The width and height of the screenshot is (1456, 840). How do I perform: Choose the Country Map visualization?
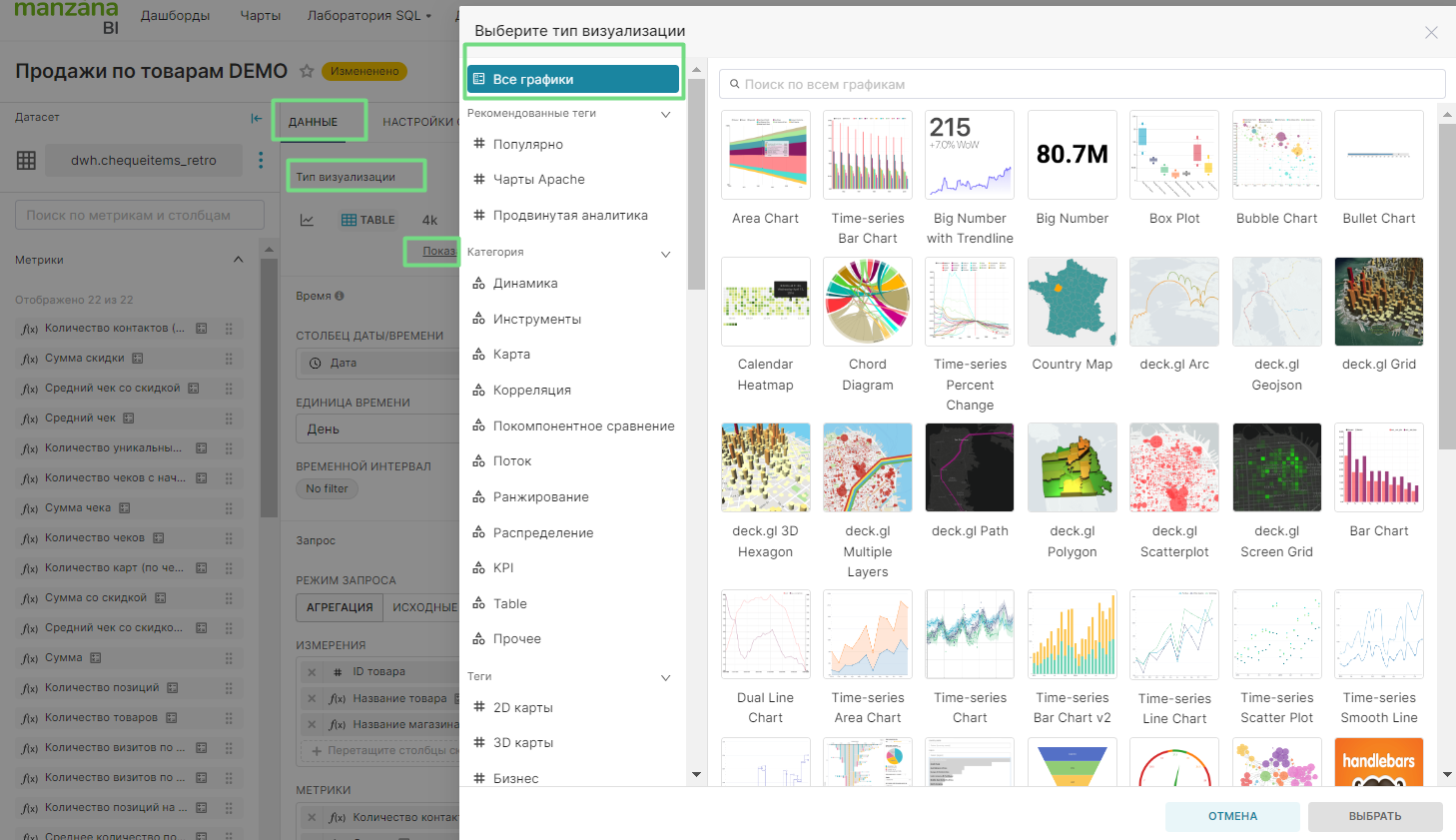(x=1072, y=302)
